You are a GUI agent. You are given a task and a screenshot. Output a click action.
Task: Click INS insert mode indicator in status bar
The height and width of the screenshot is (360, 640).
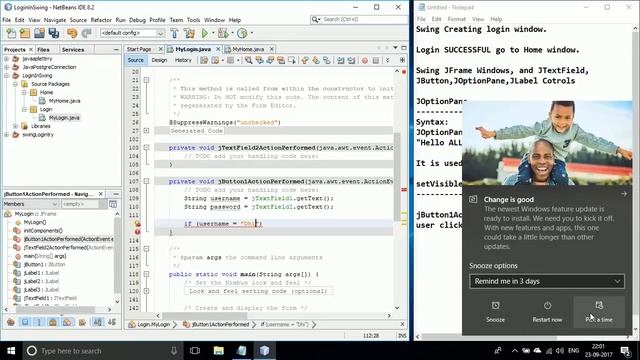tap(402, 336)
